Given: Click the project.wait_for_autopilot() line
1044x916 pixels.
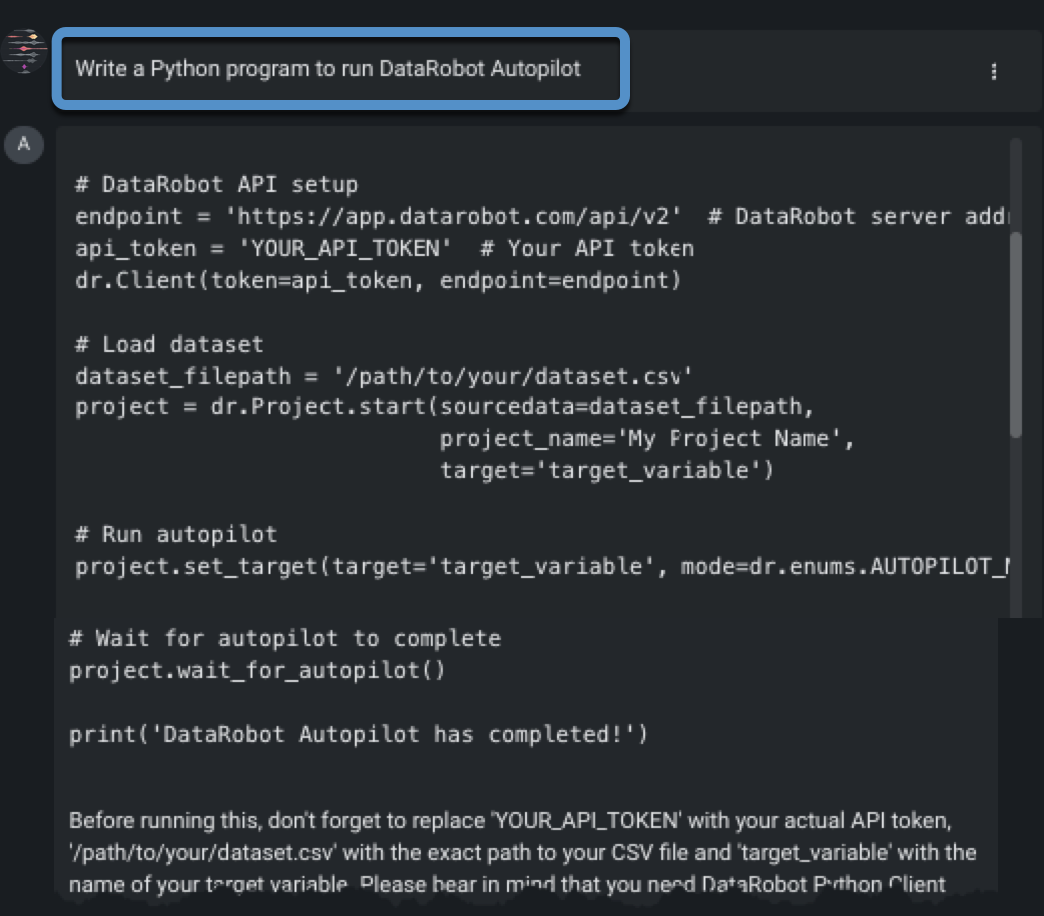Looking at the screenshot, I should [x=257, y=670].
